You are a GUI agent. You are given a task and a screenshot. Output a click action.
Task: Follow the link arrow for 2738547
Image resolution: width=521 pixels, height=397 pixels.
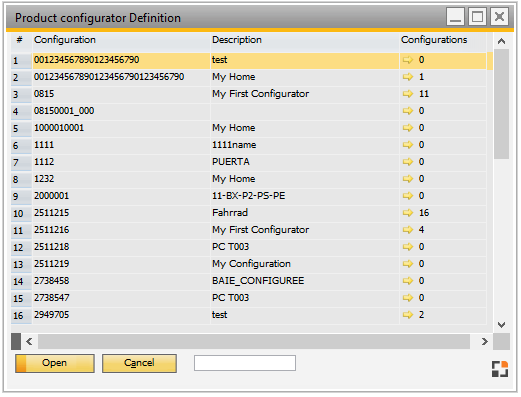pyautogui.click(x=407, y=298)
